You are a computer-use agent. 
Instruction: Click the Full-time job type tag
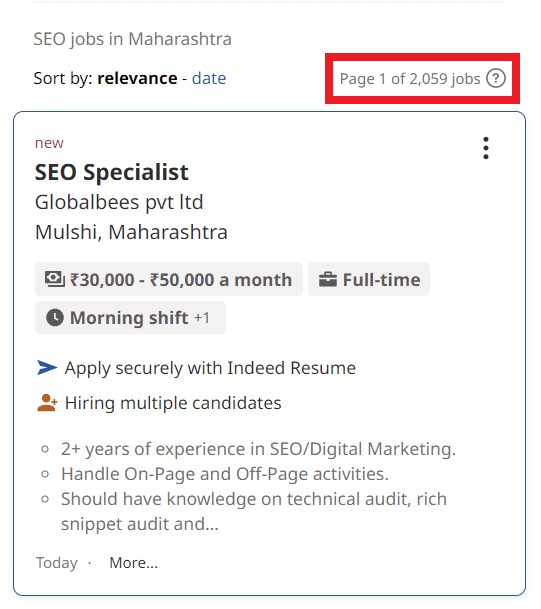pos(369,279)
